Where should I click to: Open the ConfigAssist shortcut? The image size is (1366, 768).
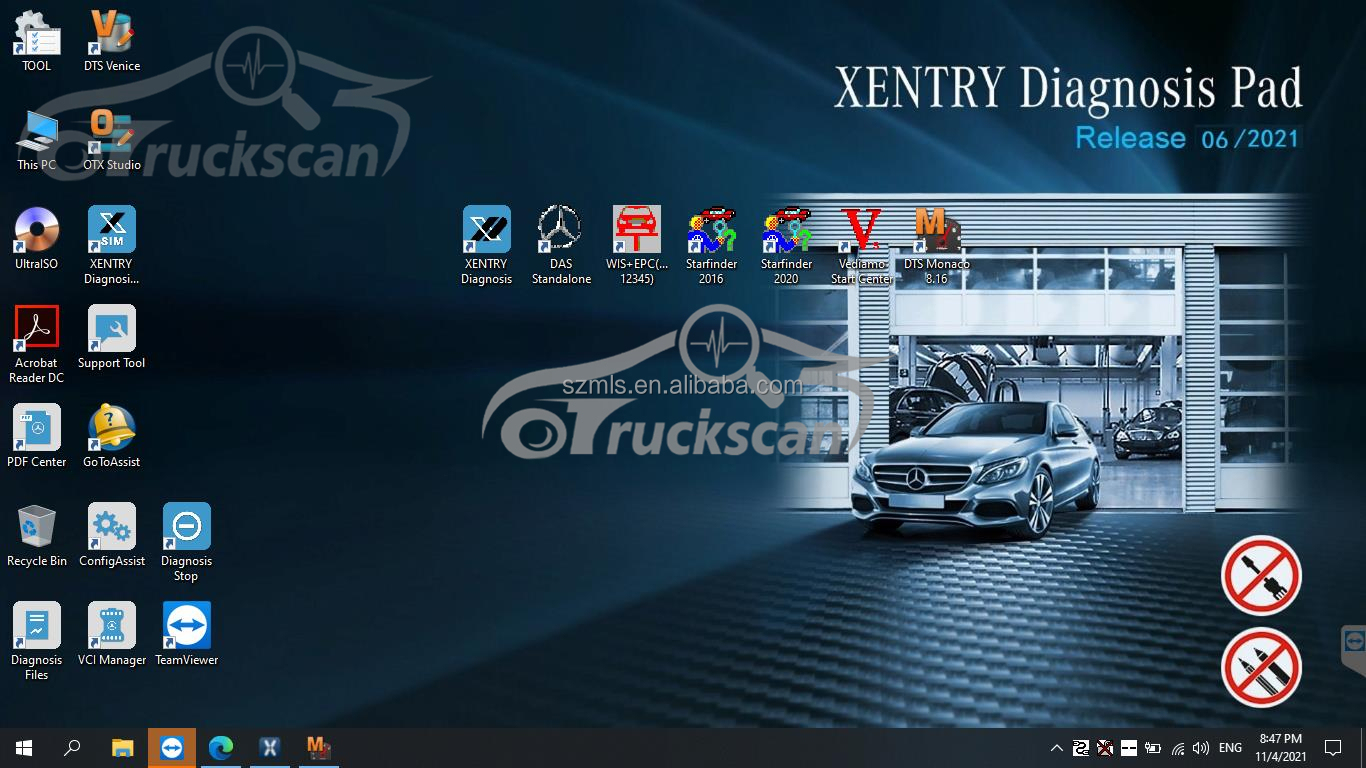[111, 528]
